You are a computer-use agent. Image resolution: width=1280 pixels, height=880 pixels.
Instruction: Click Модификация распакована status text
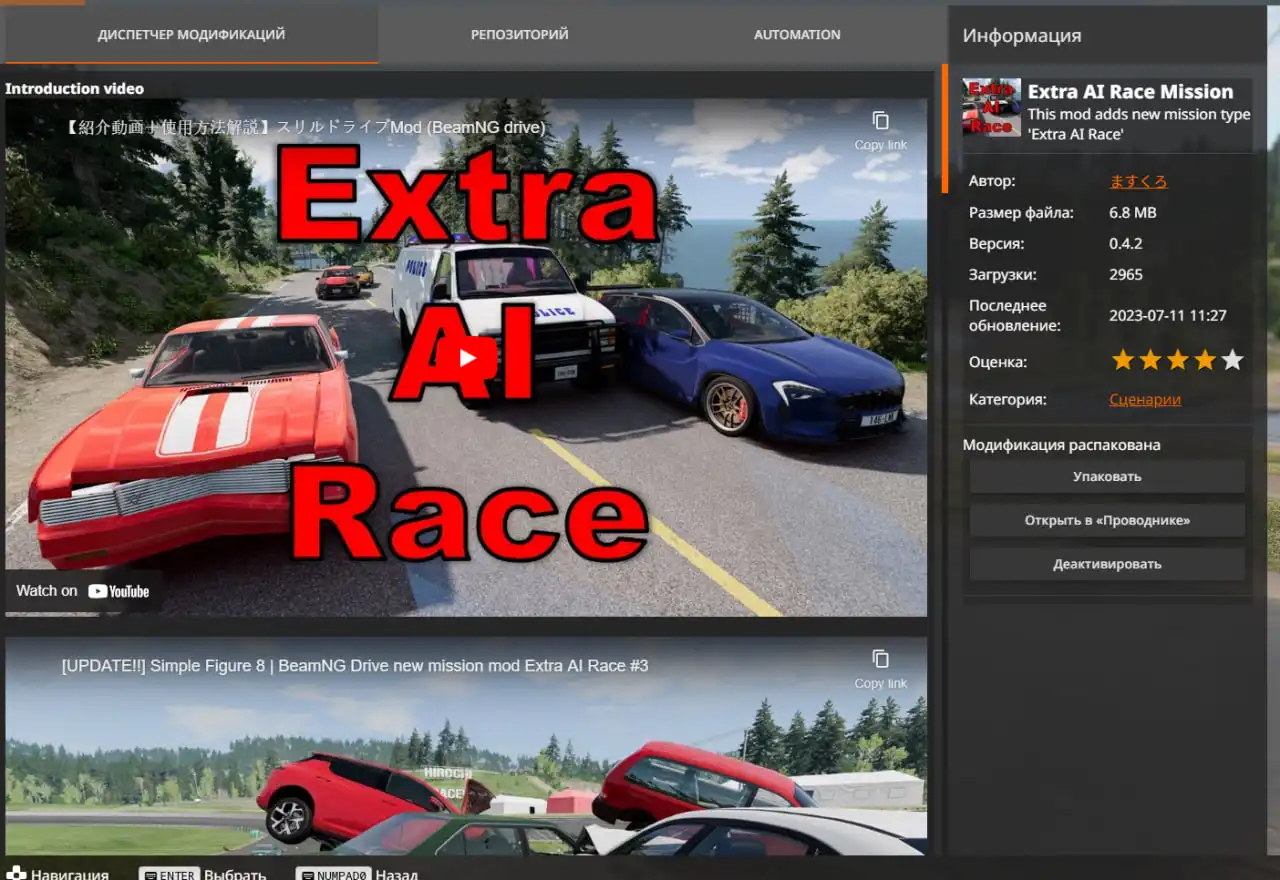1062,445
